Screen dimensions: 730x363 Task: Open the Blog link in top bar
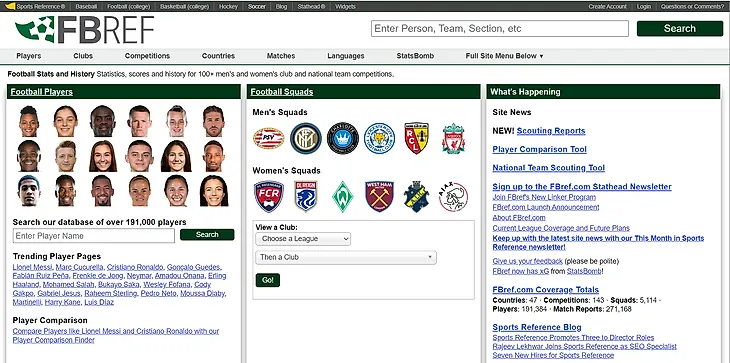click(x=281, y=7)
